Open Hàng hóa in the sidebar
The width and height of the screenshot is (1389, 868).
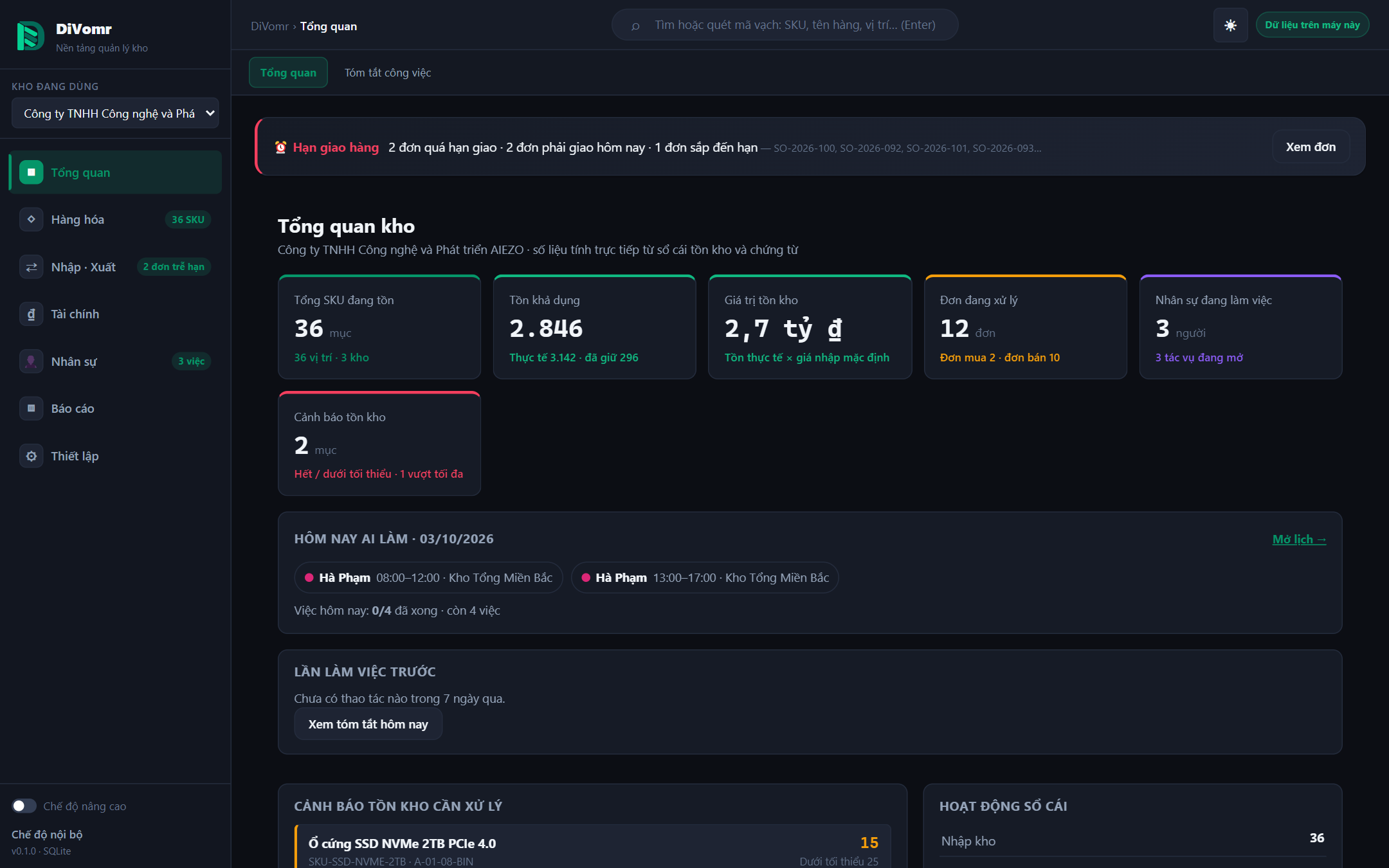115,219
